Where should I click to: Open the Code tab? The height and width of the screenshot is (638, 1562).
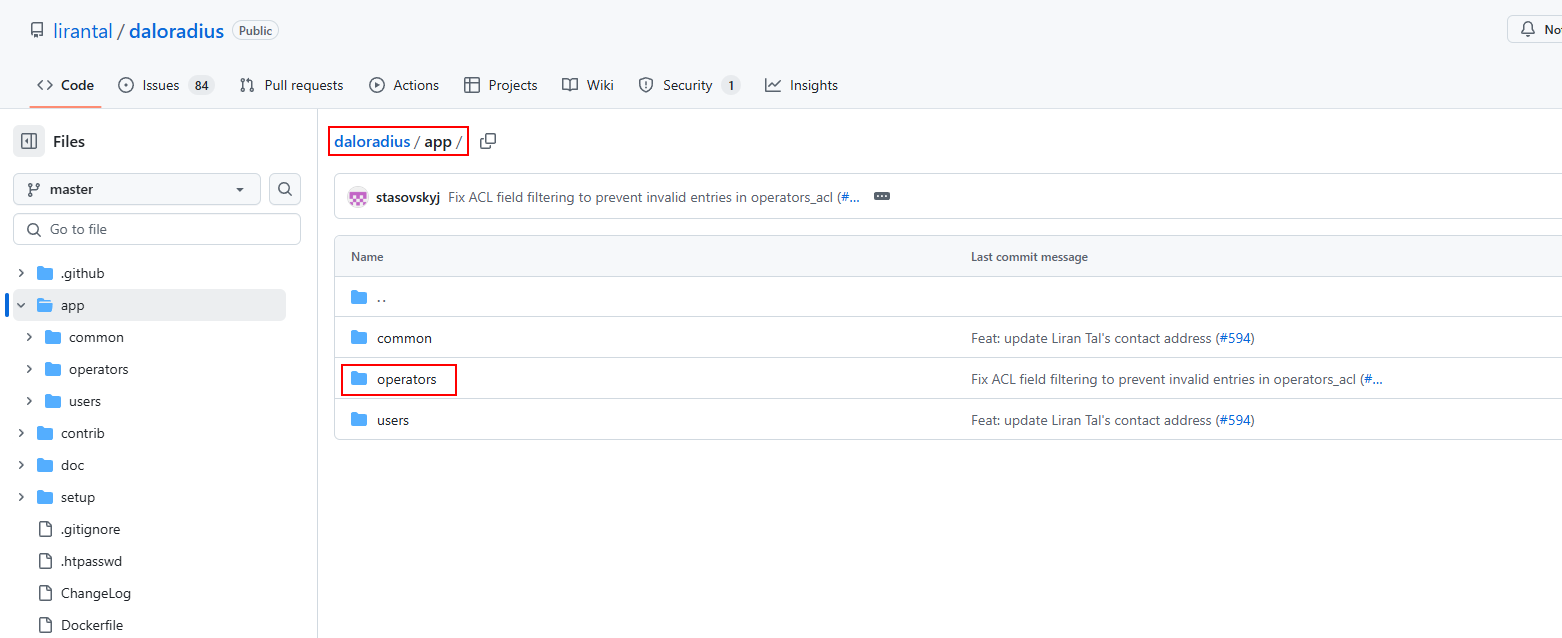click(x=65, y=85)
